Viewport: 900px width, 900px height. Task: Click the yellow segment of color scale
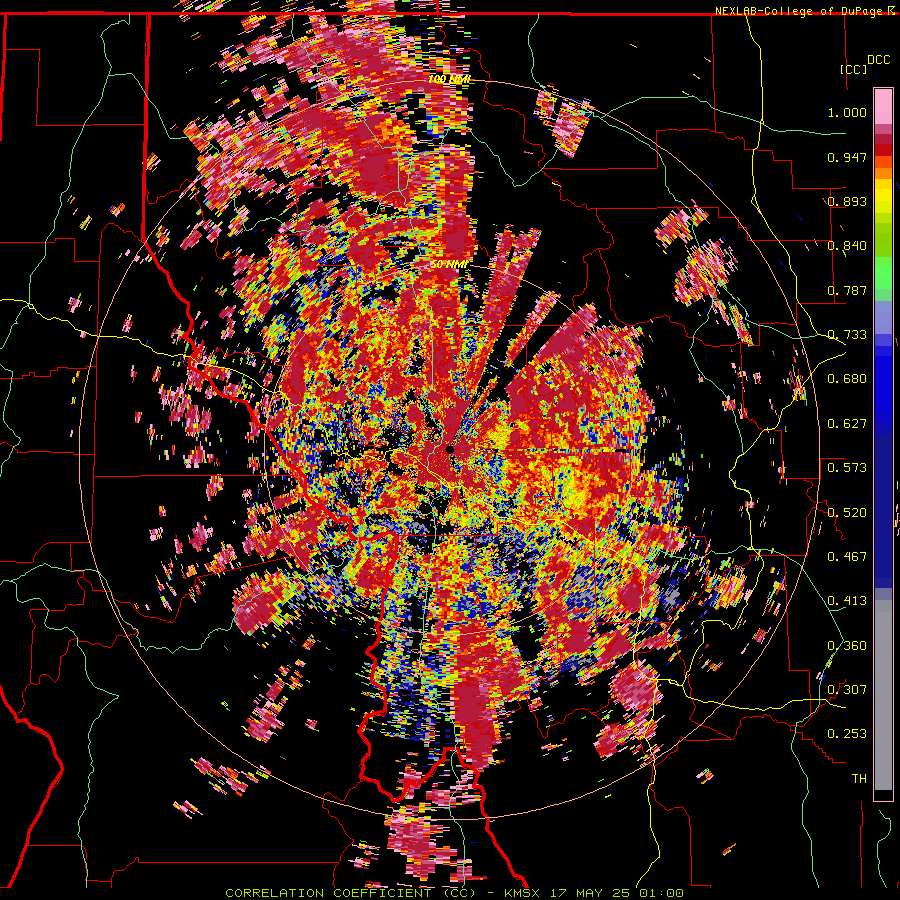point(883,196)
